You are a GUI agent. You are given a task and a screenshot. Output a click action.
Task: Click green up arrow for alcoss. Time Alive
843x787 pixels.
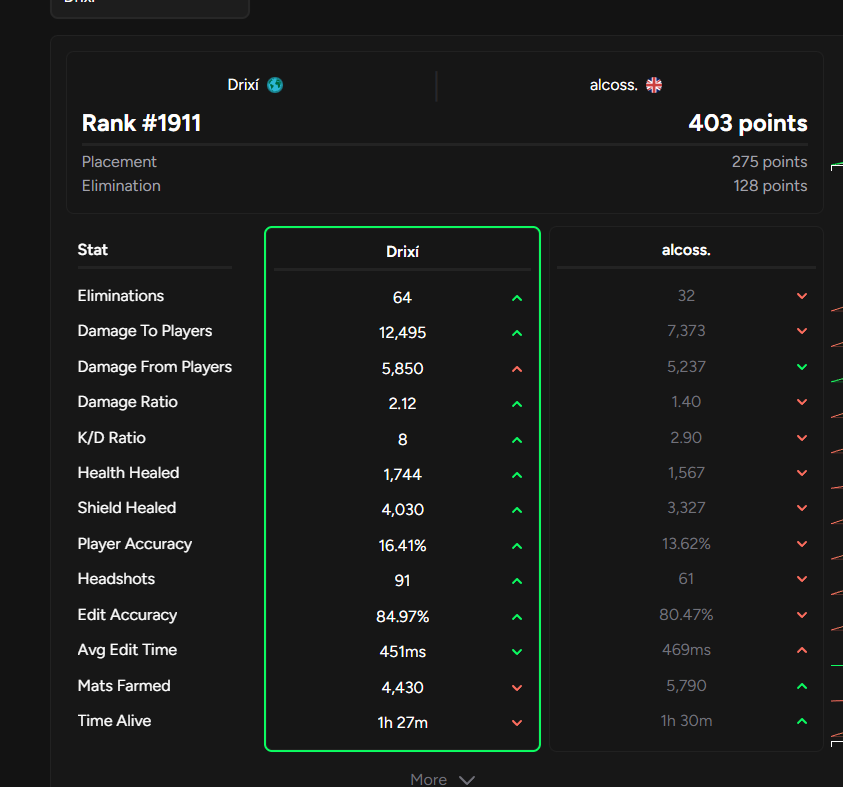[802, 721]
